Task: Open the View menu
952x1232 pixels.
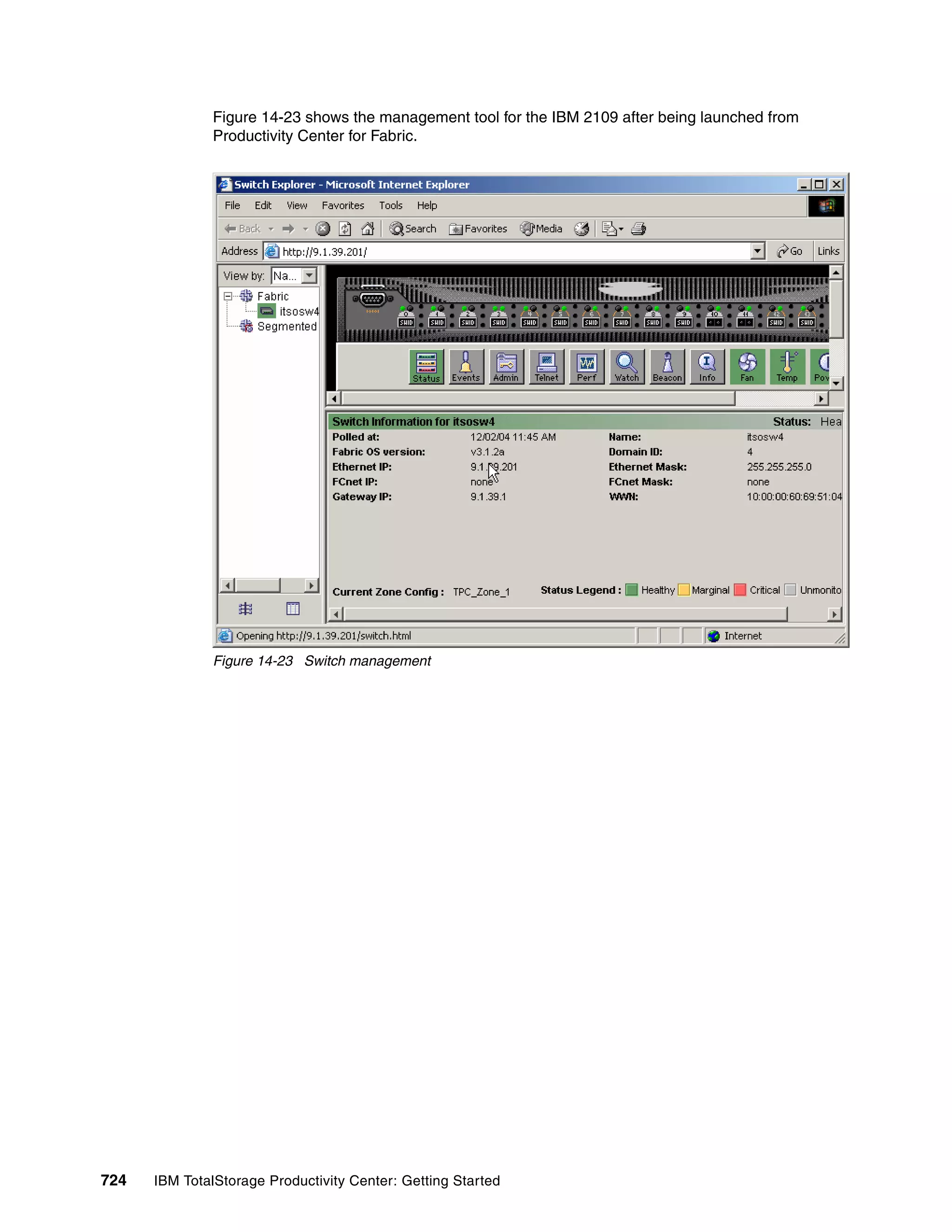Action: [x=297, y=205]
